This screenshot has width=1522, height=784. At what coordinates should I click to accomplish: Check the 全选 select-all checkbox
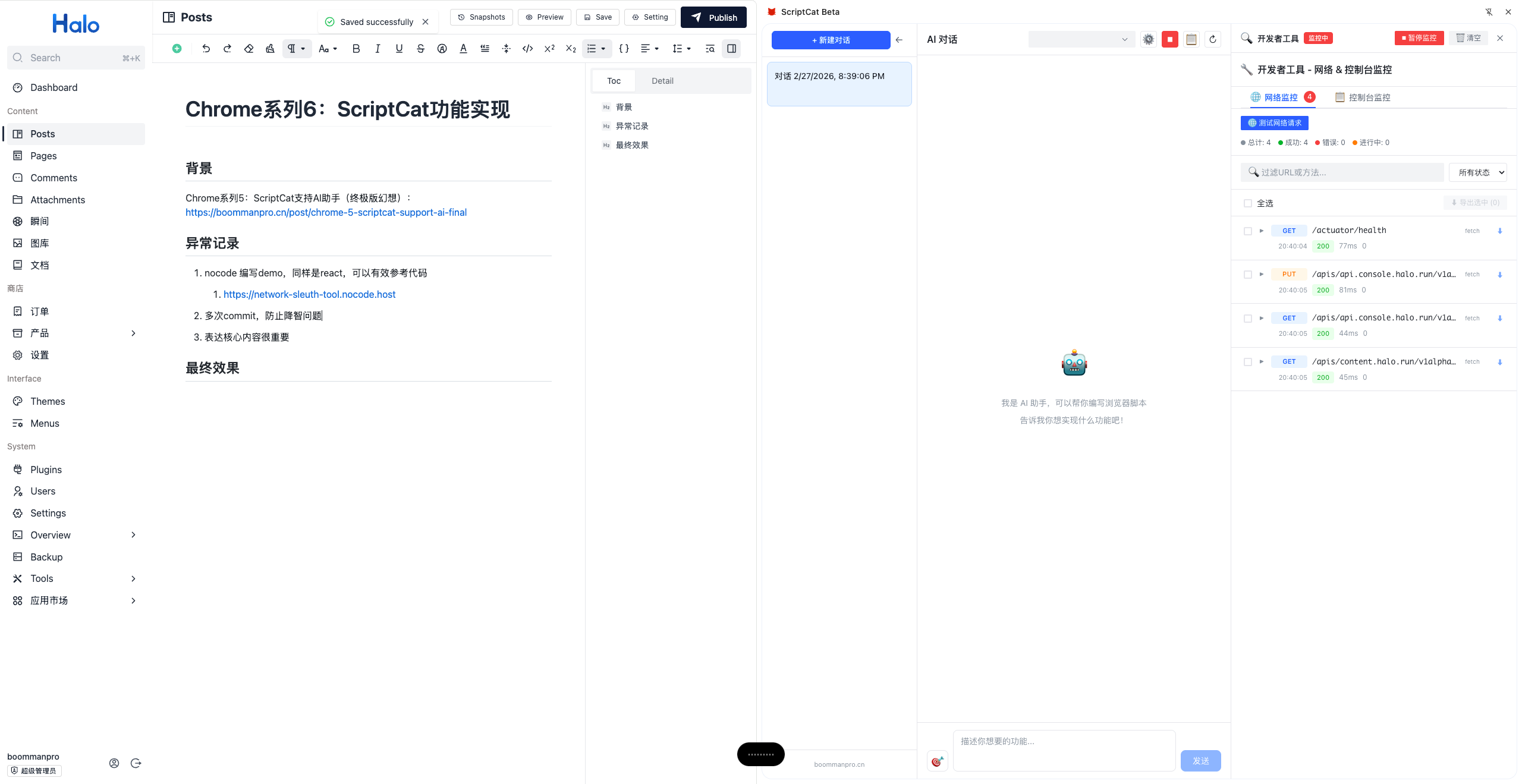(1248, 203)
